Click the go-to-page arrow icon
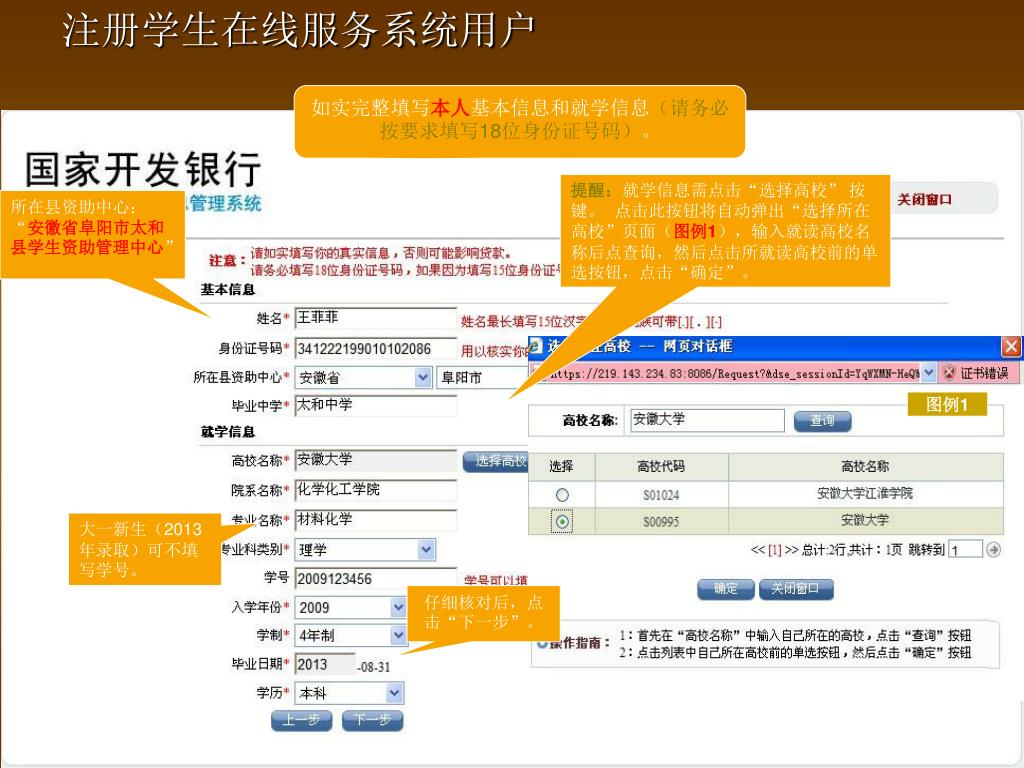 993,550
